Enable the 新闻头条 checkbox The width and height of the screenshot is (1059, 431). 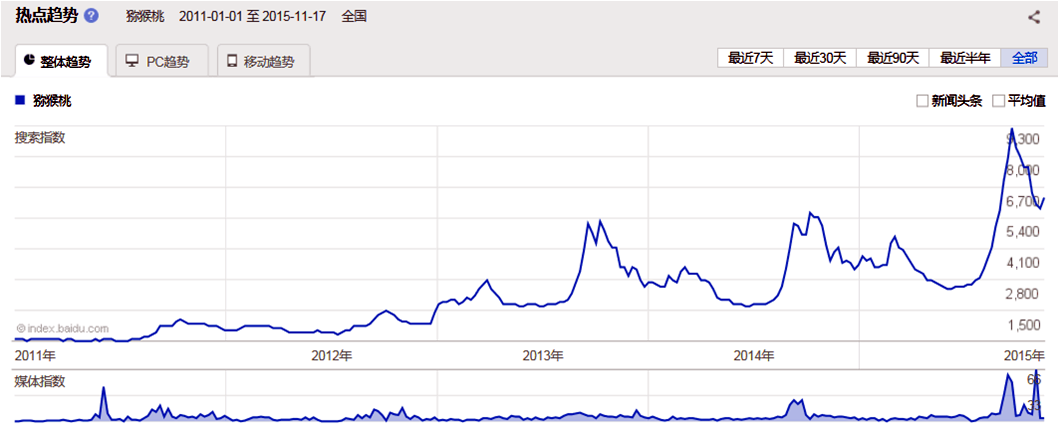click(922, 101)
